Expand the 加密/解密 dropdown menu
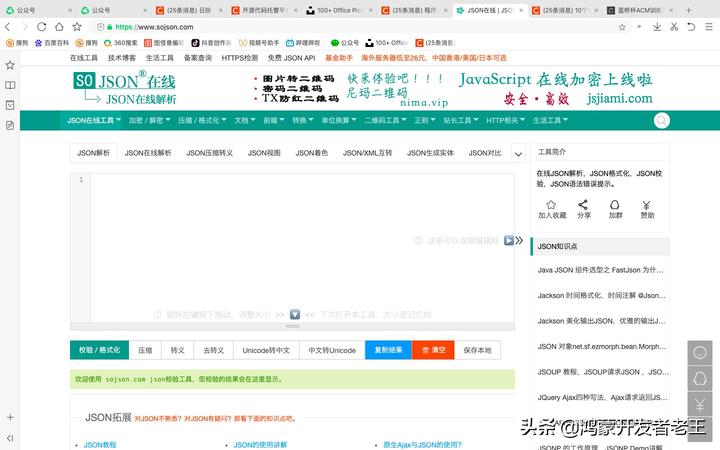 click(149, 120)
